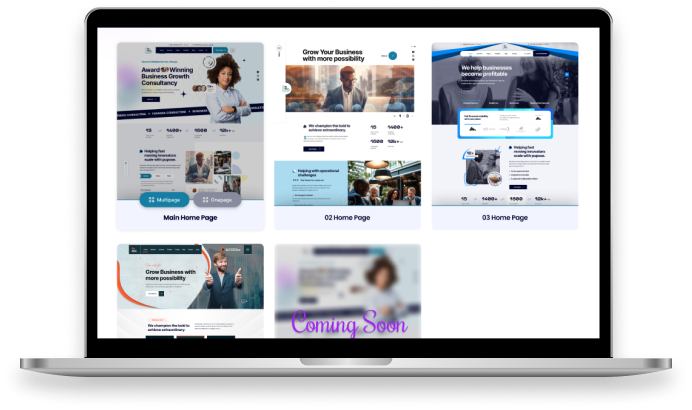Click the dark navigation bar in Main Home preview
692x410 pixels.
point(186,49)
